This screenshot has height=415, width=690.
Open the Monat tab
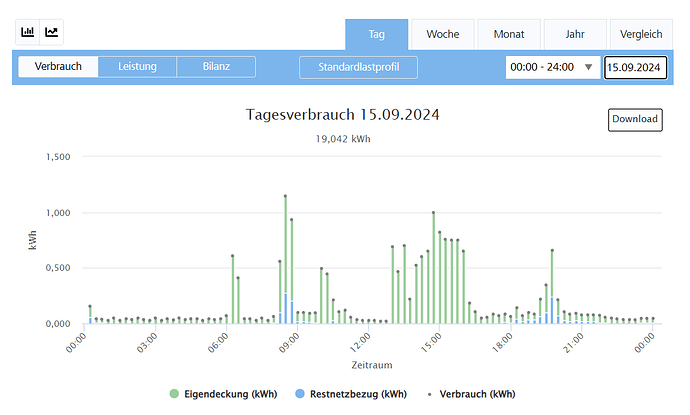509,34
